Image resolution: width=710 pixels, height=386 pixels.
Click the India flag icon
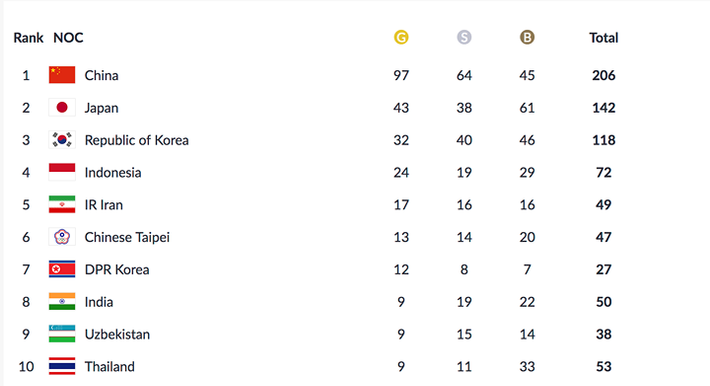(x=62, y=301)
